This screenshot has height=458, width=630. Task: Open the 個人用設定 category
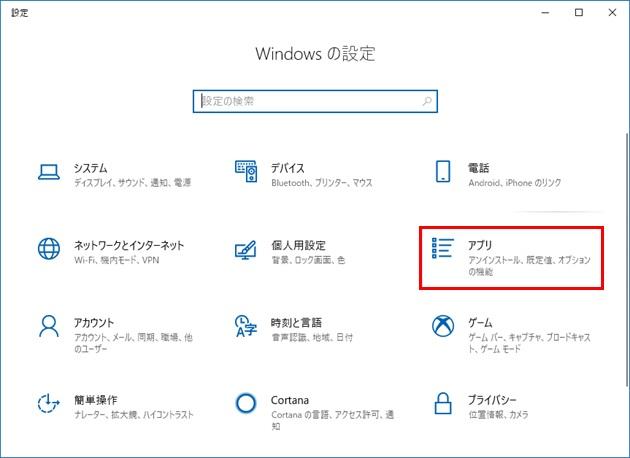point(298,245)
